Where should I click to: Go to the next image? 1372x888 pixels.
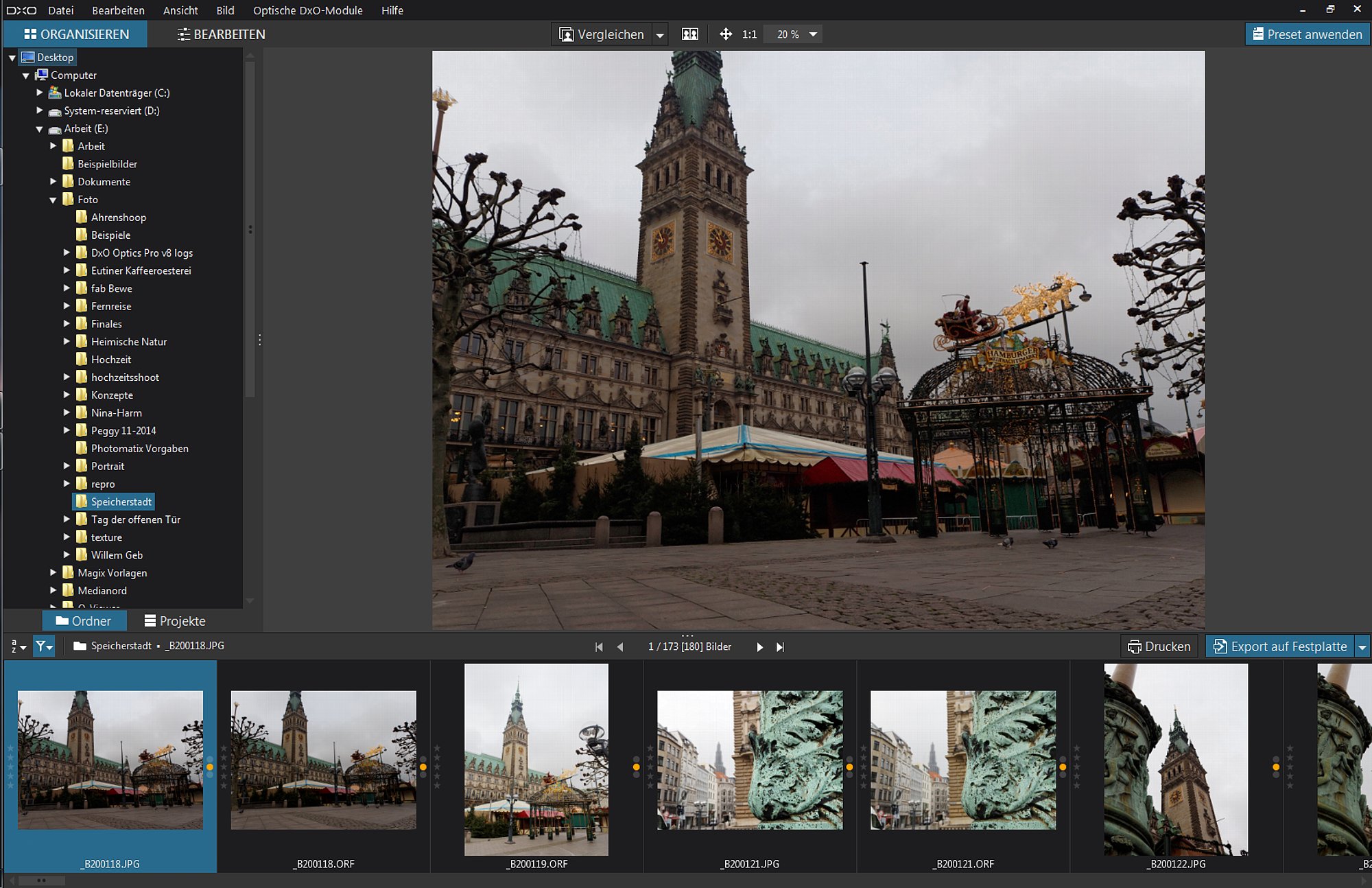pos(759,646)
